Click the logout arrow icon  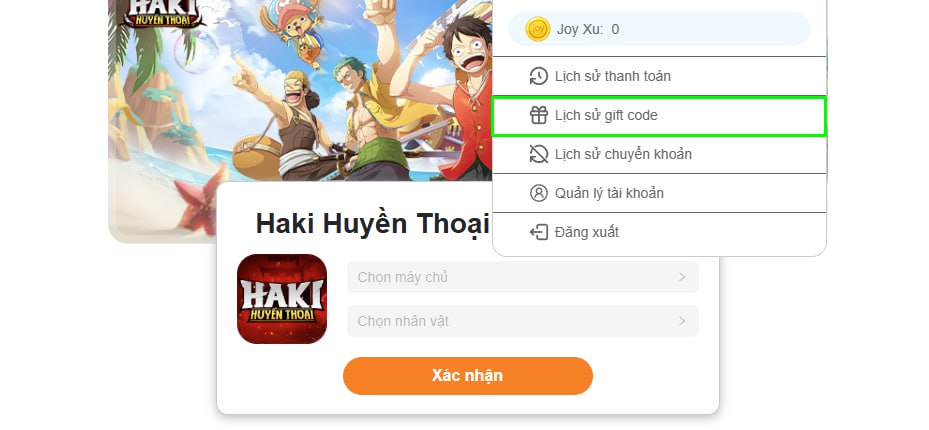(539, 232)
